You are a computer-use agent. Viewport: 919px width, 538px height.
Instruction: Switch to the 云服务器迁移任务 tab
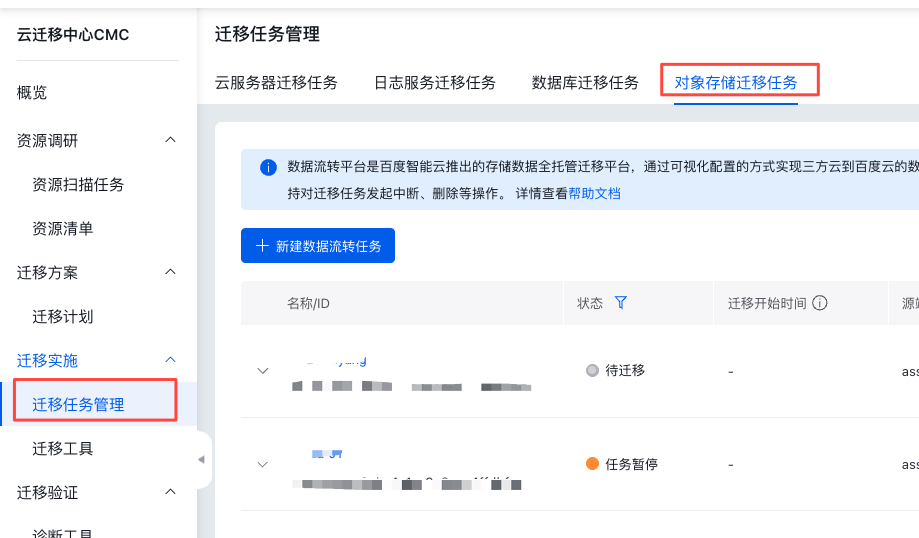point(276,83)
